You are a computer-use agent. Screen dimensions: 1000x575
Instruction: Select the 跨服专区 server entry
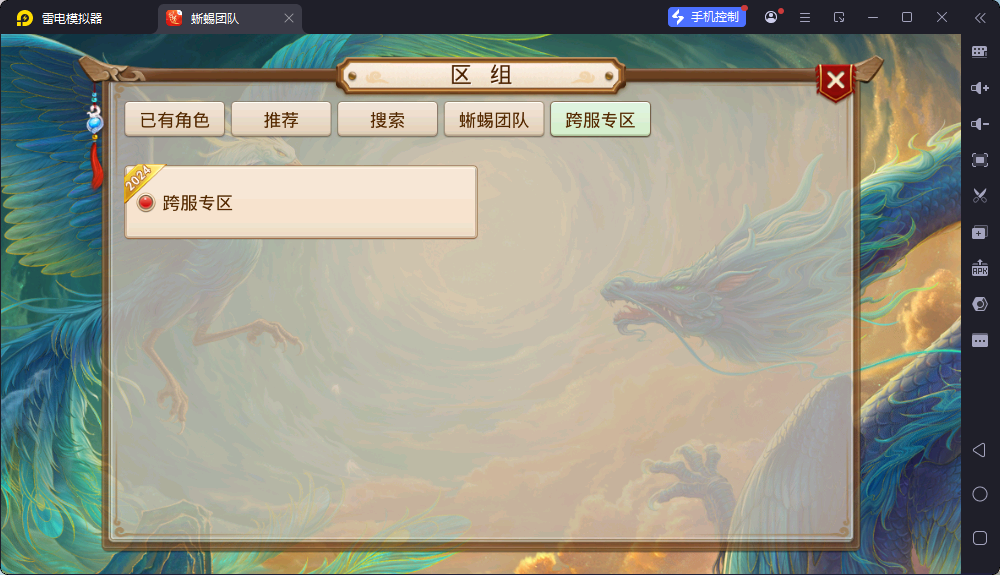(301, 202)
